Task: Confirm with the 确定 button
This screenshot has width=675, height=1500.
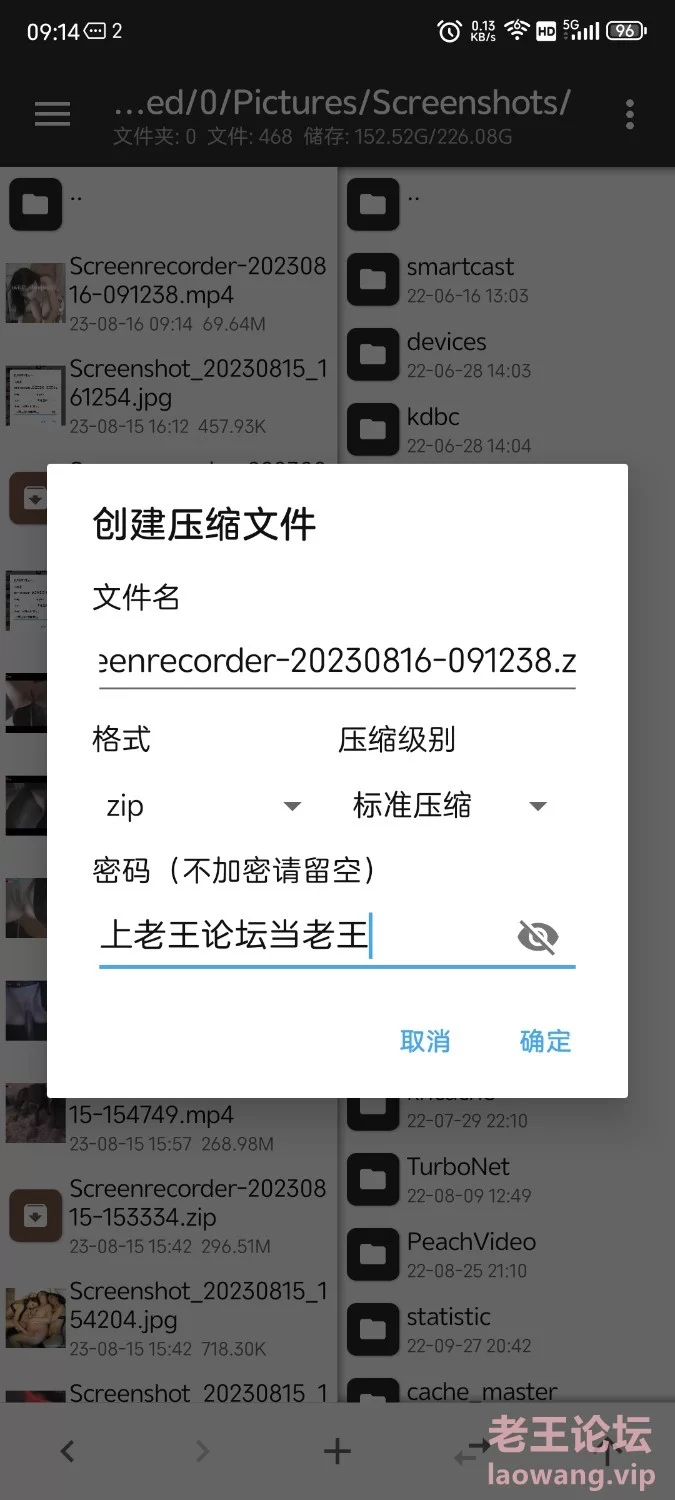Action: [x=545, y=1041]
